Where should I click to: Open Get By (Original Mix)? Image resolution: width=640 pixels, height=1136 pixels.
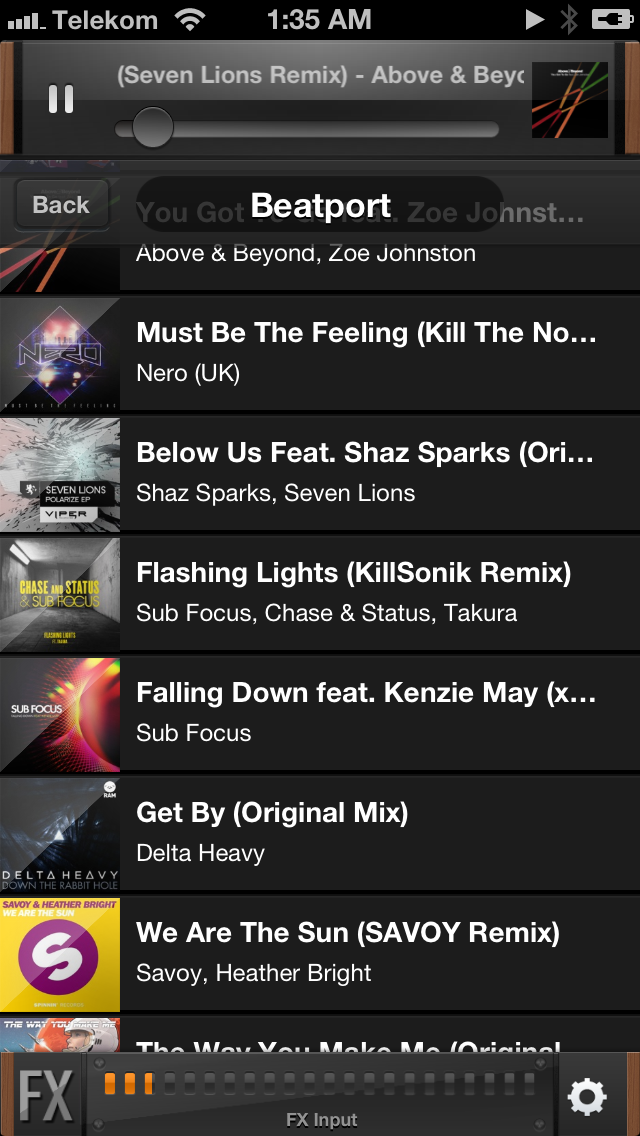[x=272, y=831]
